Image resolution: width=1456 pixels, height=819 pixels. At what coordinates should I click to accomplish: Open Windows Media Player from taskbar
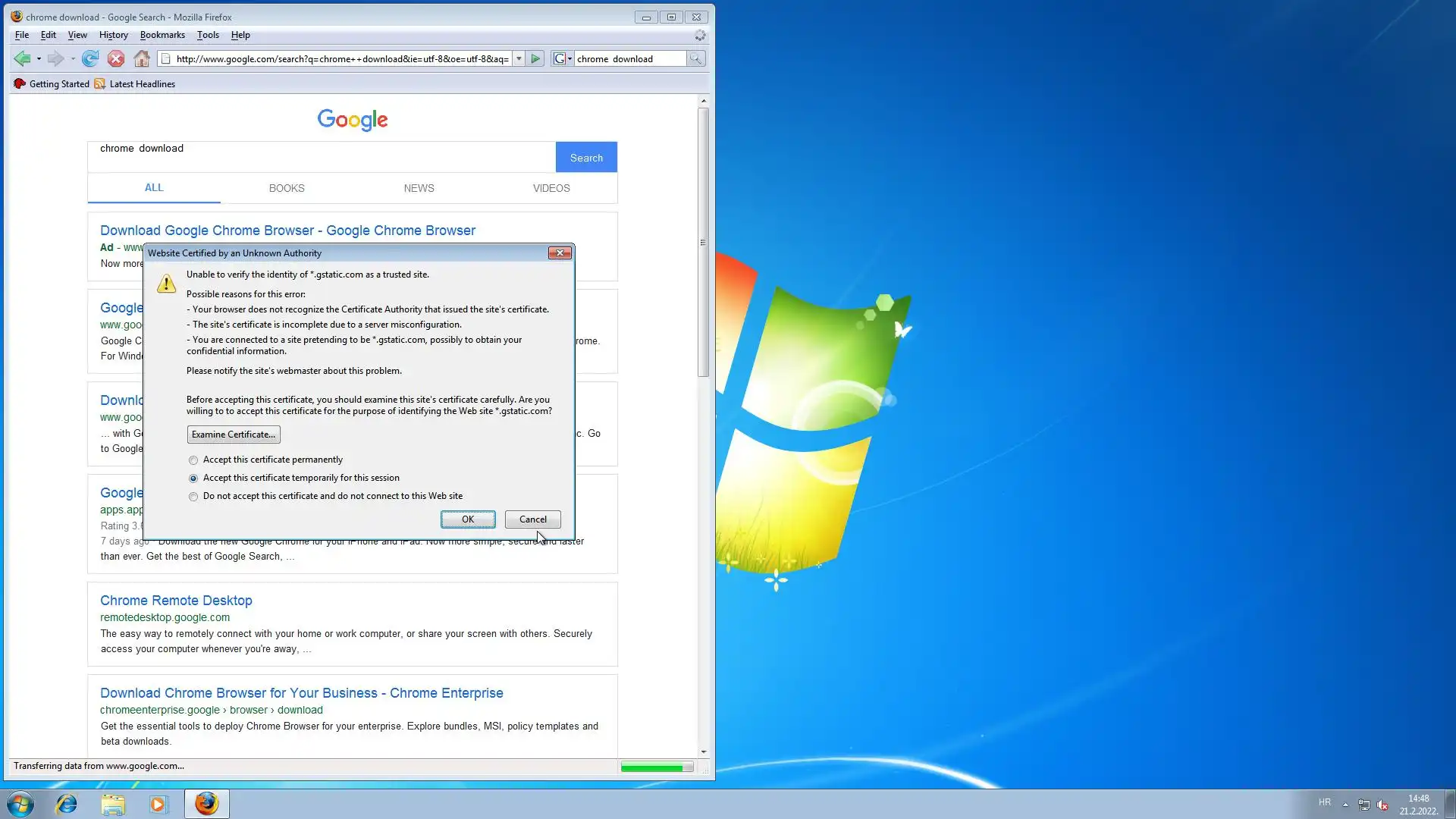(158, 804)
